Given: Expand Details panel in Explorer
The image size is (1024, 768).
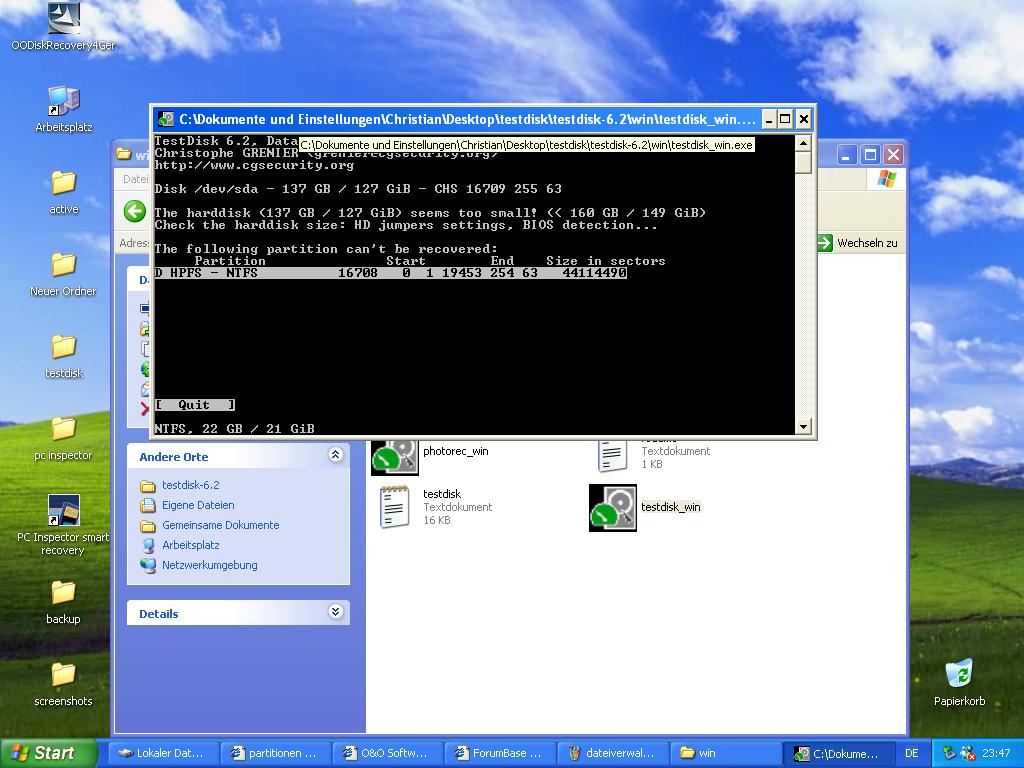Looking at the screenshot, I should [335, 612].
